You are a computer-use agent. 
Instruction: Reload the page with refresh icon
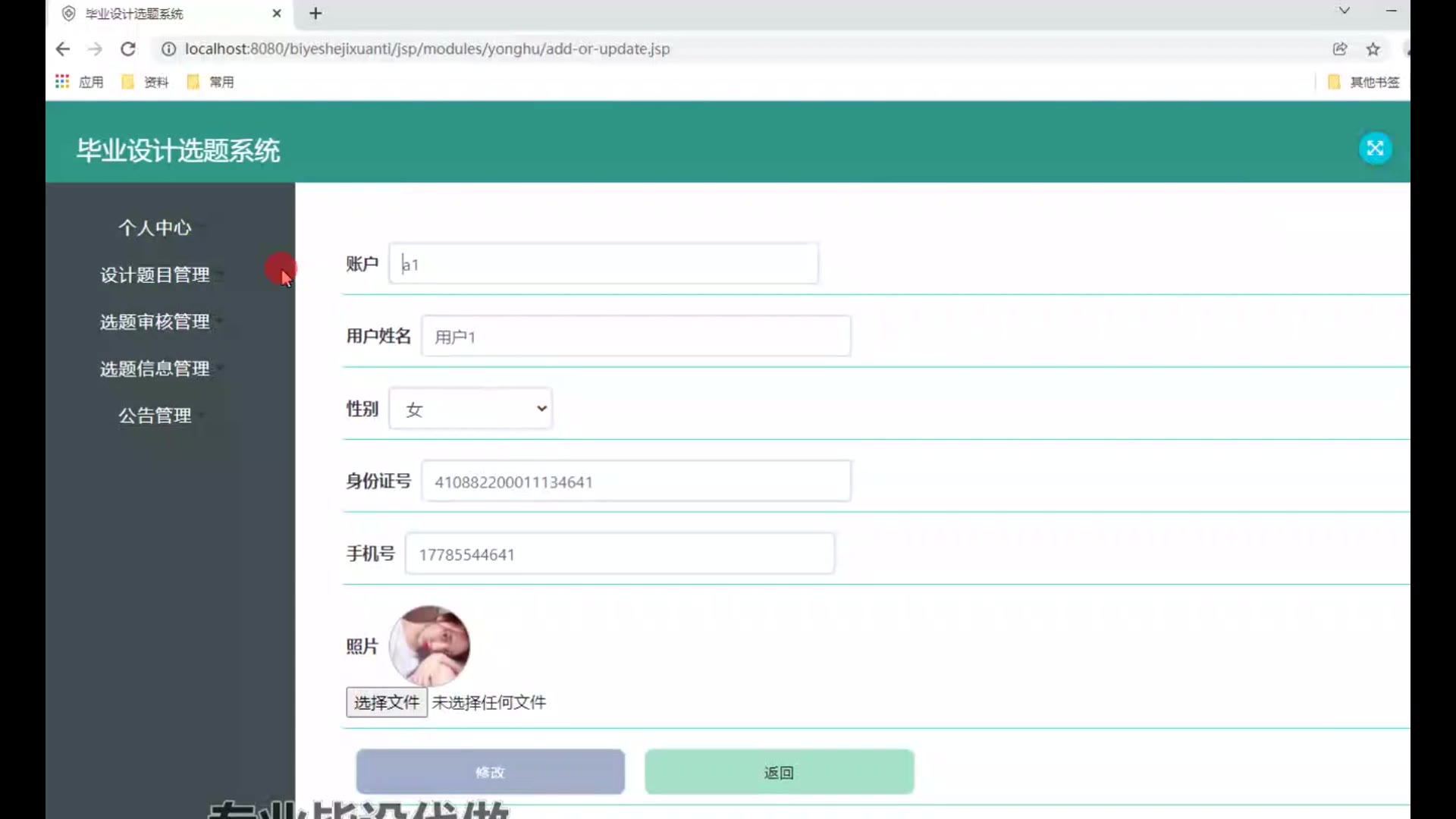point(128,49)
